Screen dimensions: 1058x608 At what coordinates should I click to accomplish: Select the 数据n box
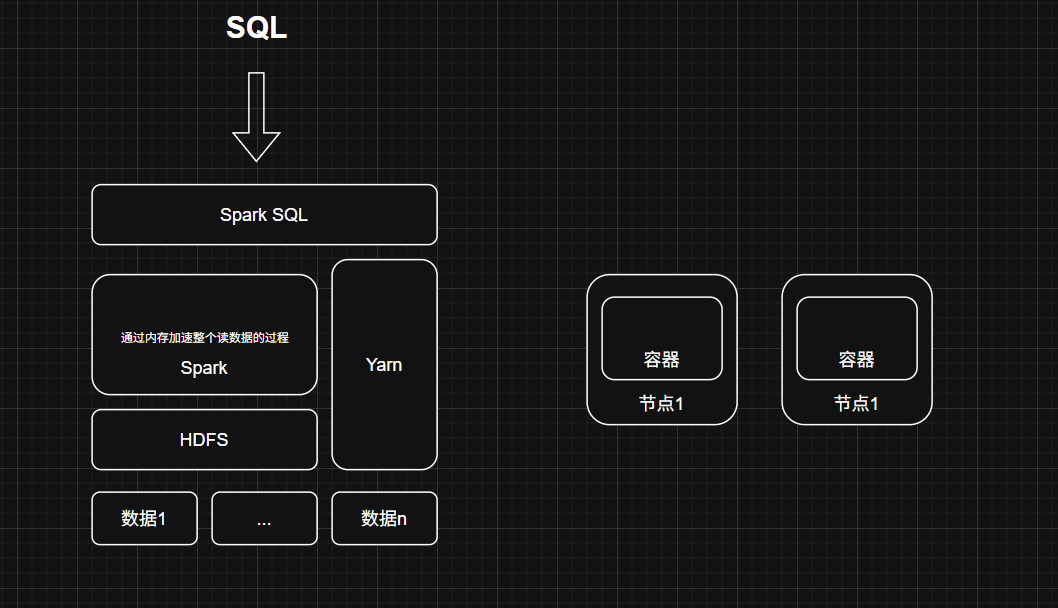[384, 518]
